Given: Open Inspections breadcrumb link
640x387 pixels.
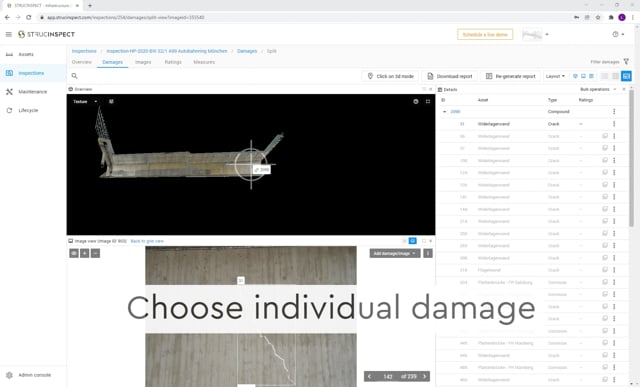Looking at the screenshot, I should point(84,51).
